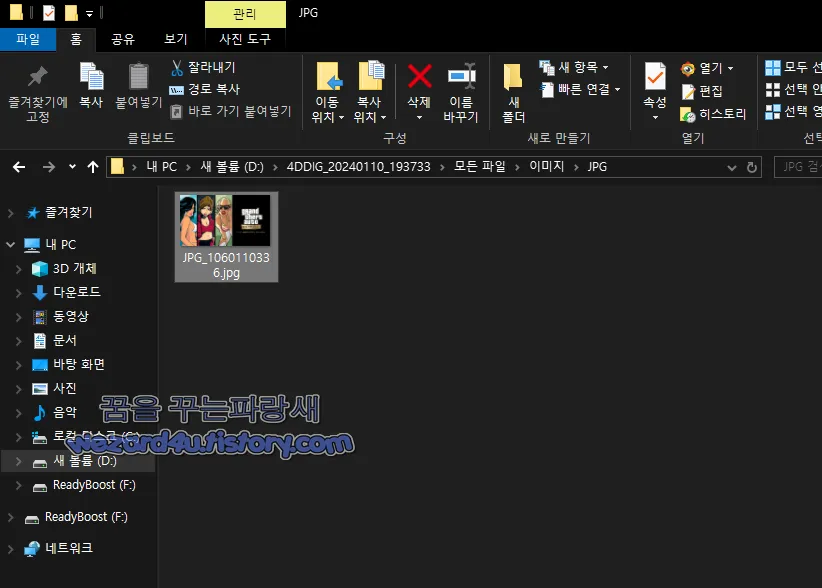Open the Move to location menu
The image size is (822, 588).
(x=328, y=92)
